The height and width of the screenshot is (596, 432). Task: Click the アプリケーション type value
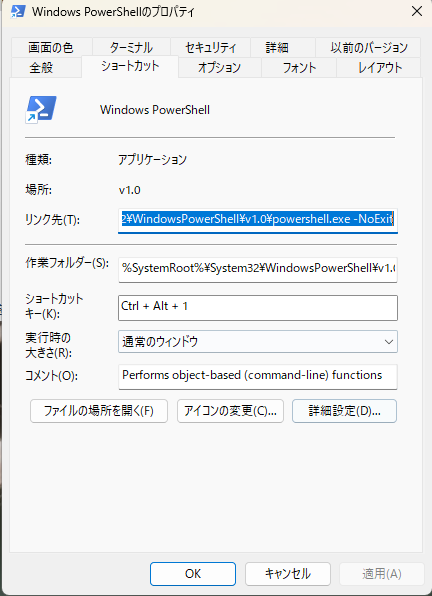152,160
